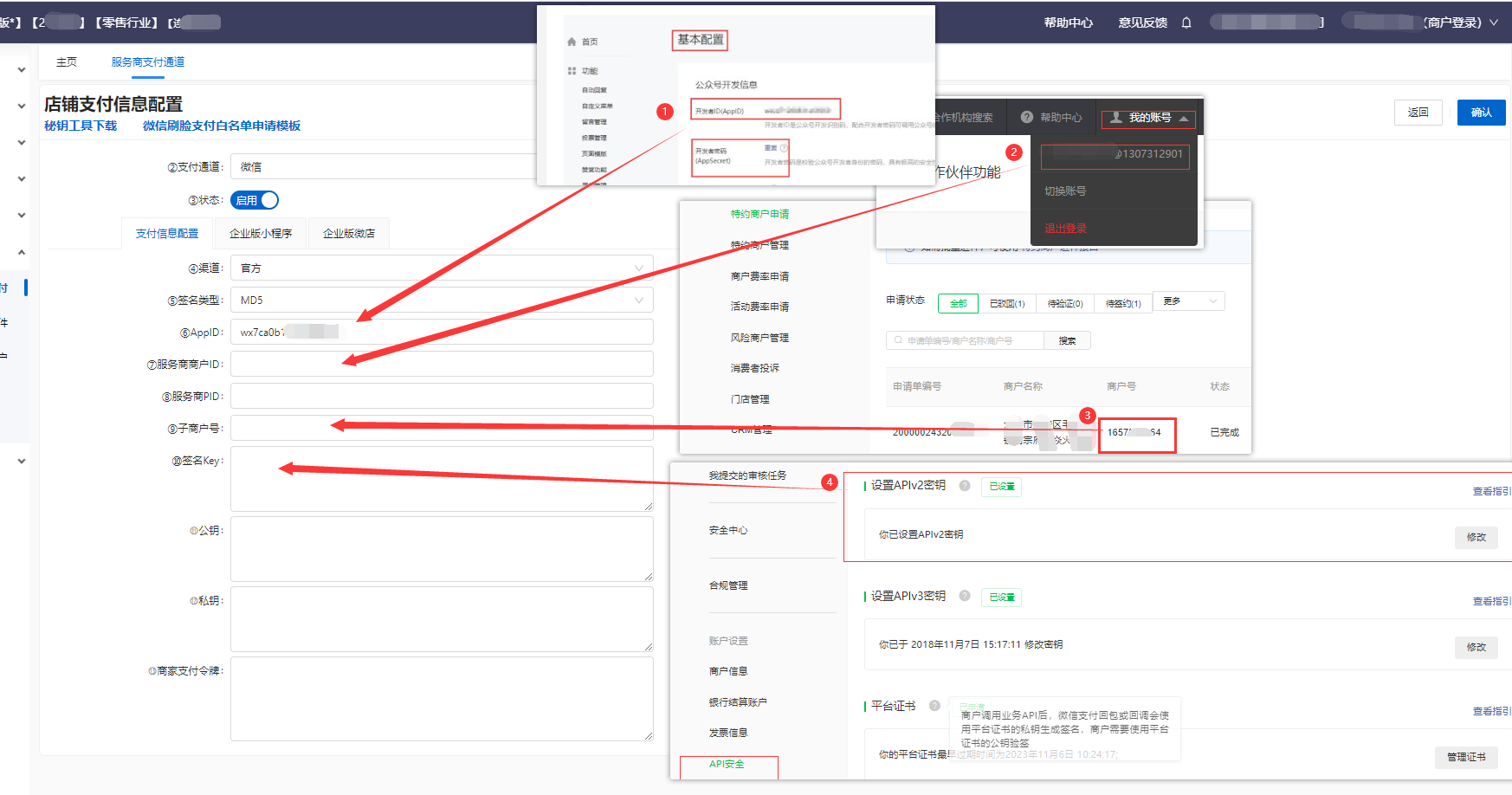Screen dimensions: 1512x795
Task: Click the 确认 button
Action: pos(1482,113)
